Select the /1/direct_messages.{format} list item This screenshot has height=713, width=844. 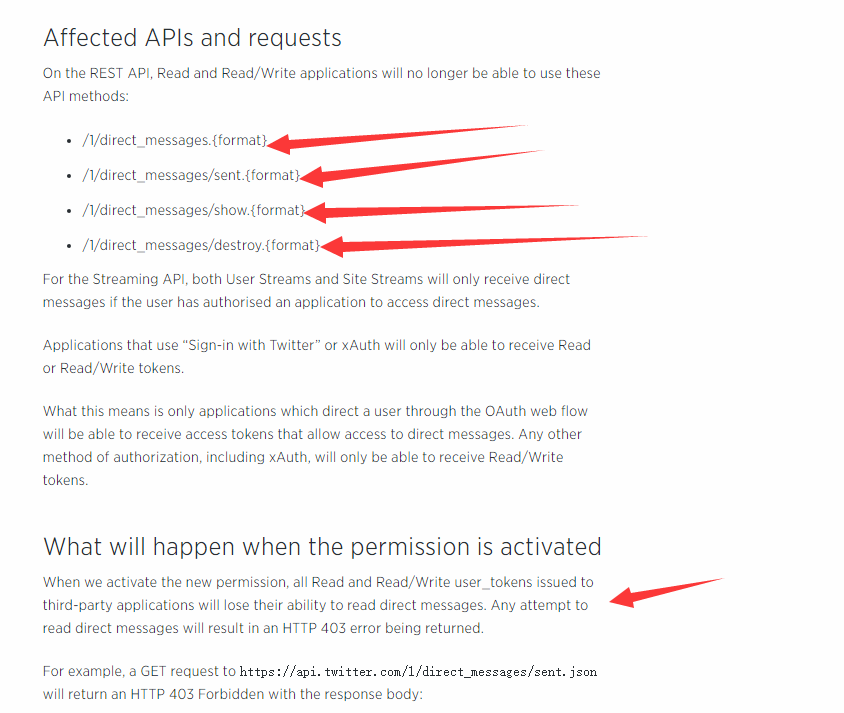(174, 140)
